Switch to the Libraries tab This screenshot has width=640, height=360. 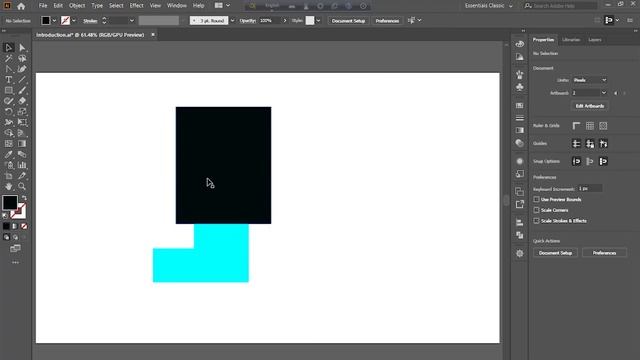[x=571, y=40]
